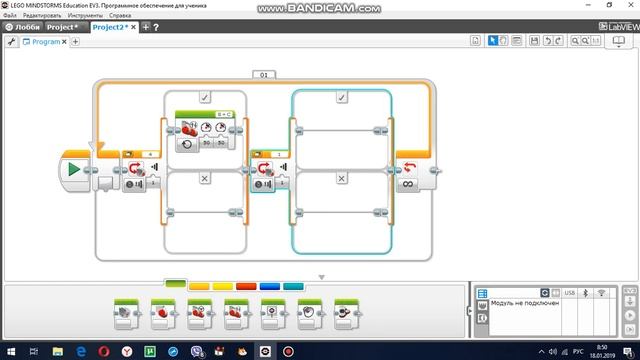Viewport: 640px width, 360px height.
Task: Open mode selector of second switch block
Action: point(263,184)
